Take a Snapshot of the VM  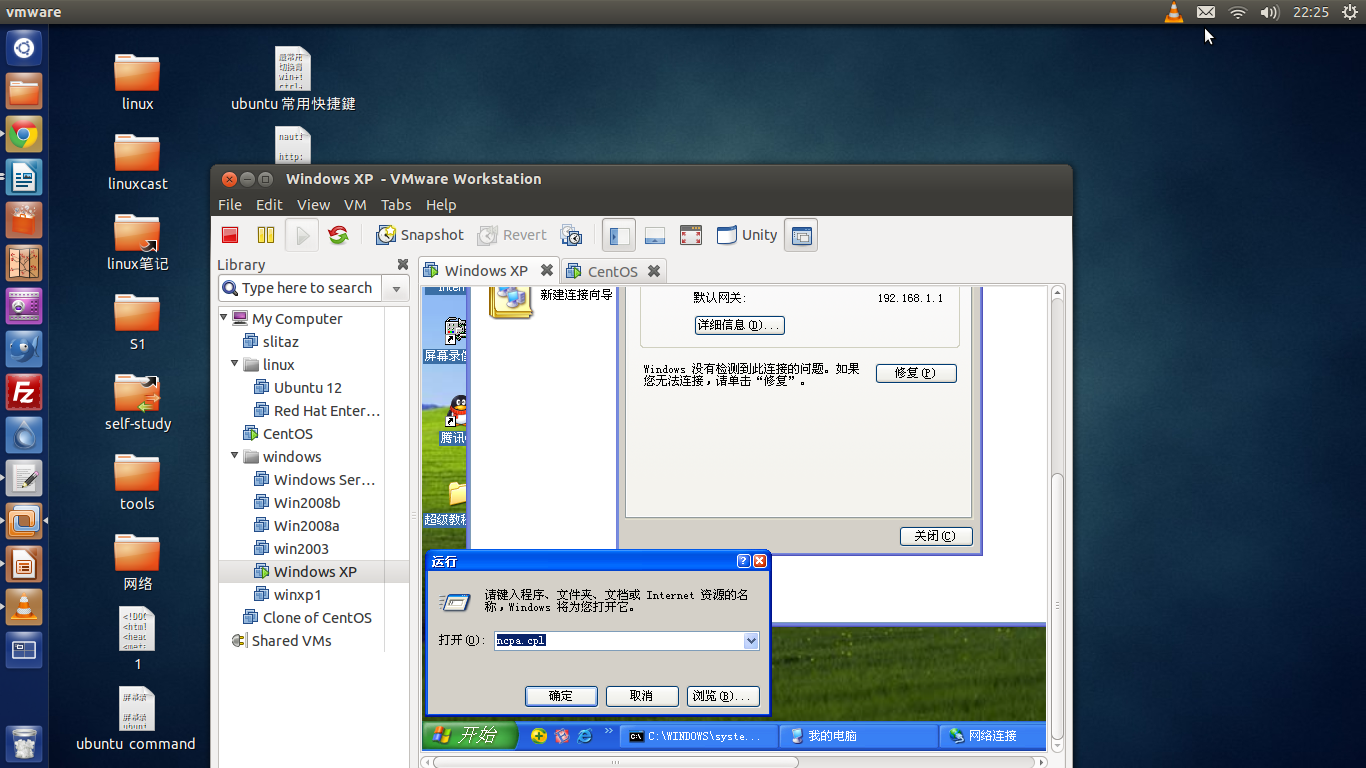click(420, 235)
